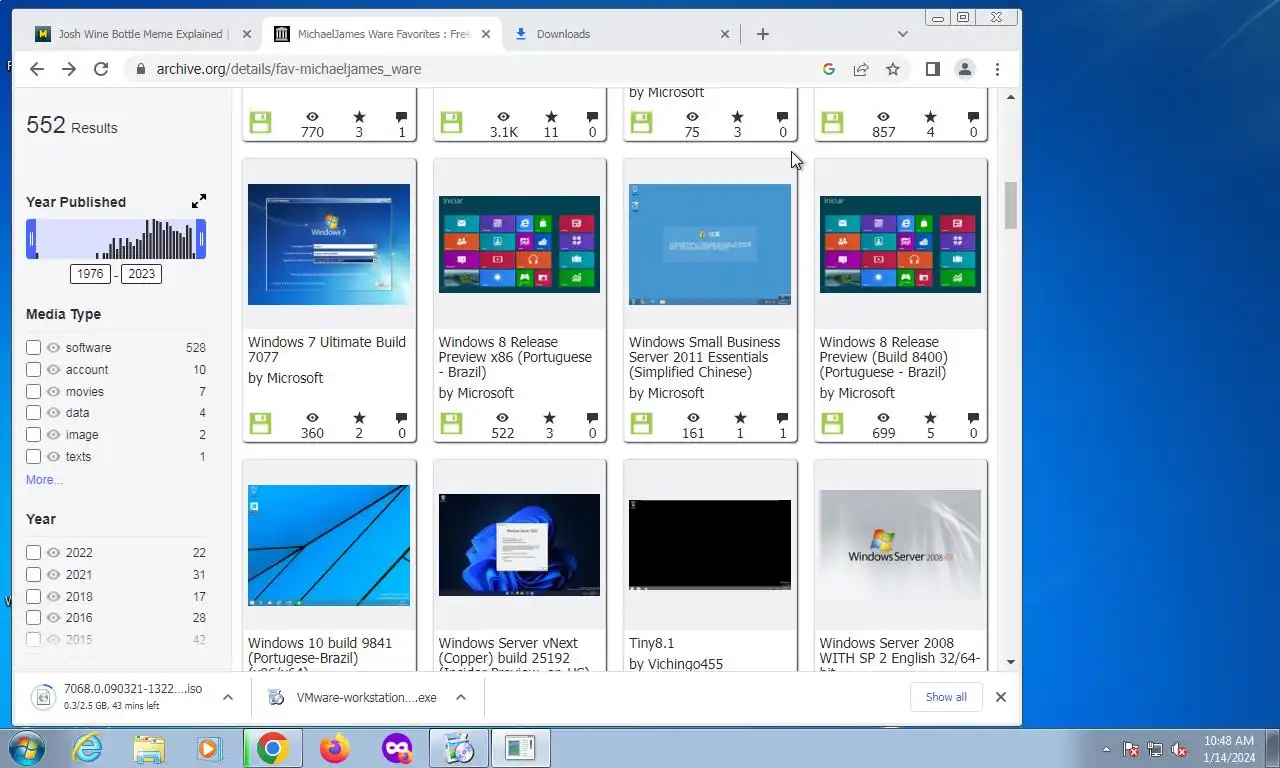Open Windows Server 2008 thumbnail
The image size is (1280, 768).
pos(900,545)
